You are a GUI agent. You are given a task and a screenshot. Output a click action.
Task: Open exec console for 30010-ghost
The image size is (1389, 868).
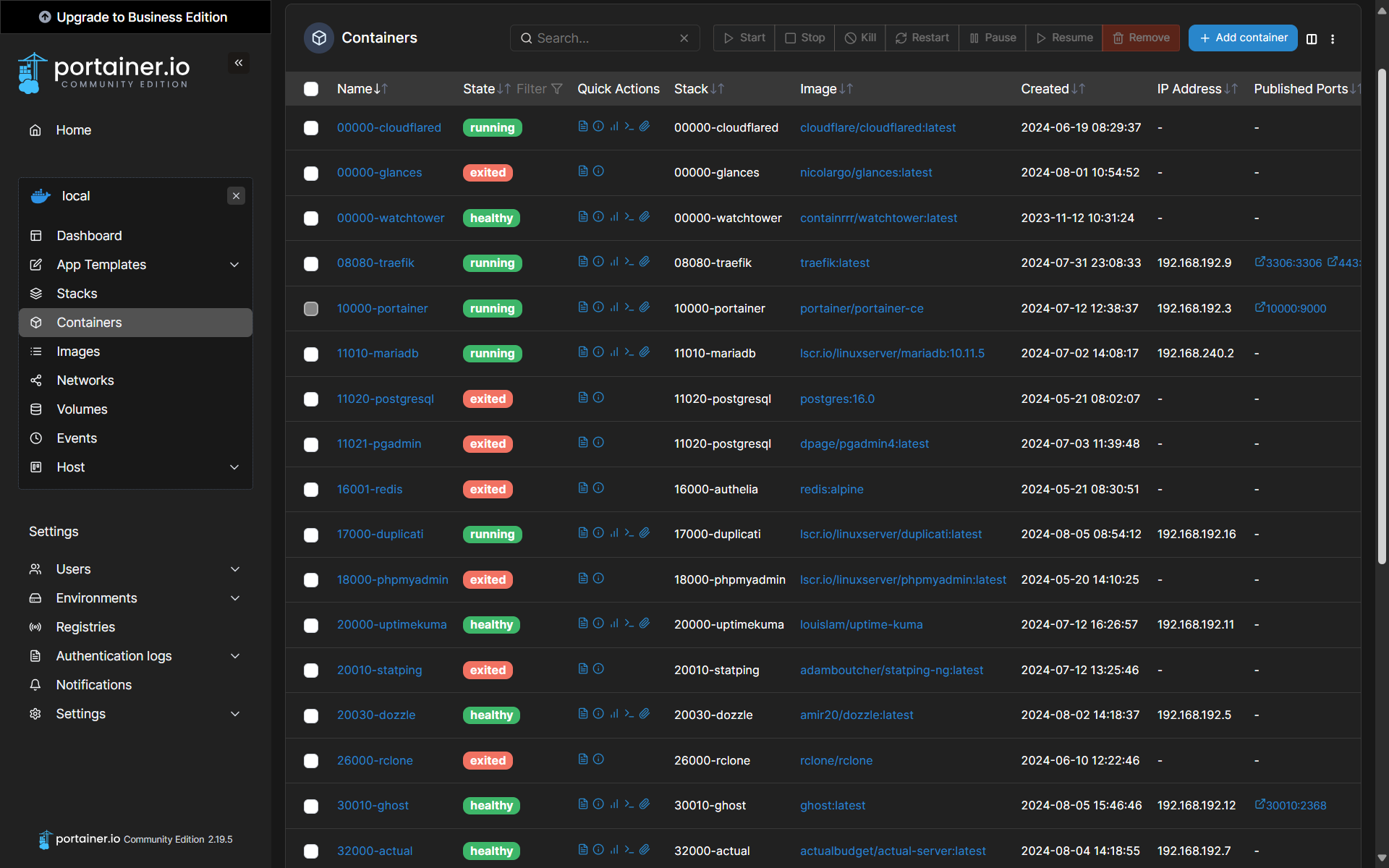point(629,804)
